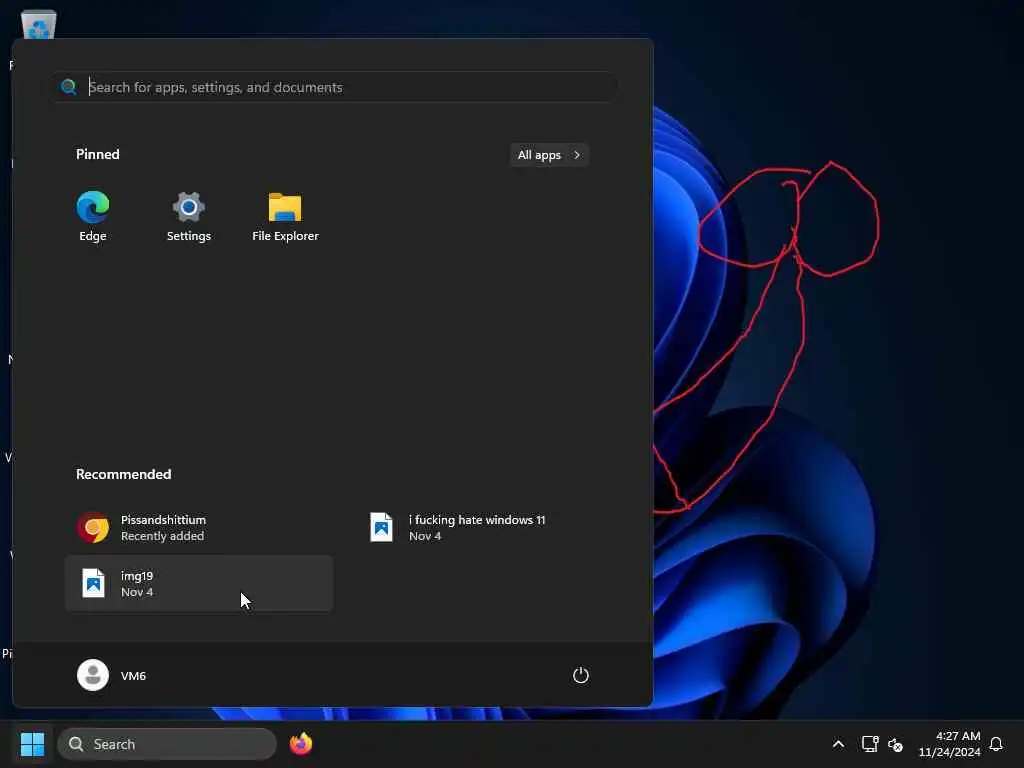Click the Windows Start button on taskbar
This screenshot has width=1024, height=768.
point(33,744)
